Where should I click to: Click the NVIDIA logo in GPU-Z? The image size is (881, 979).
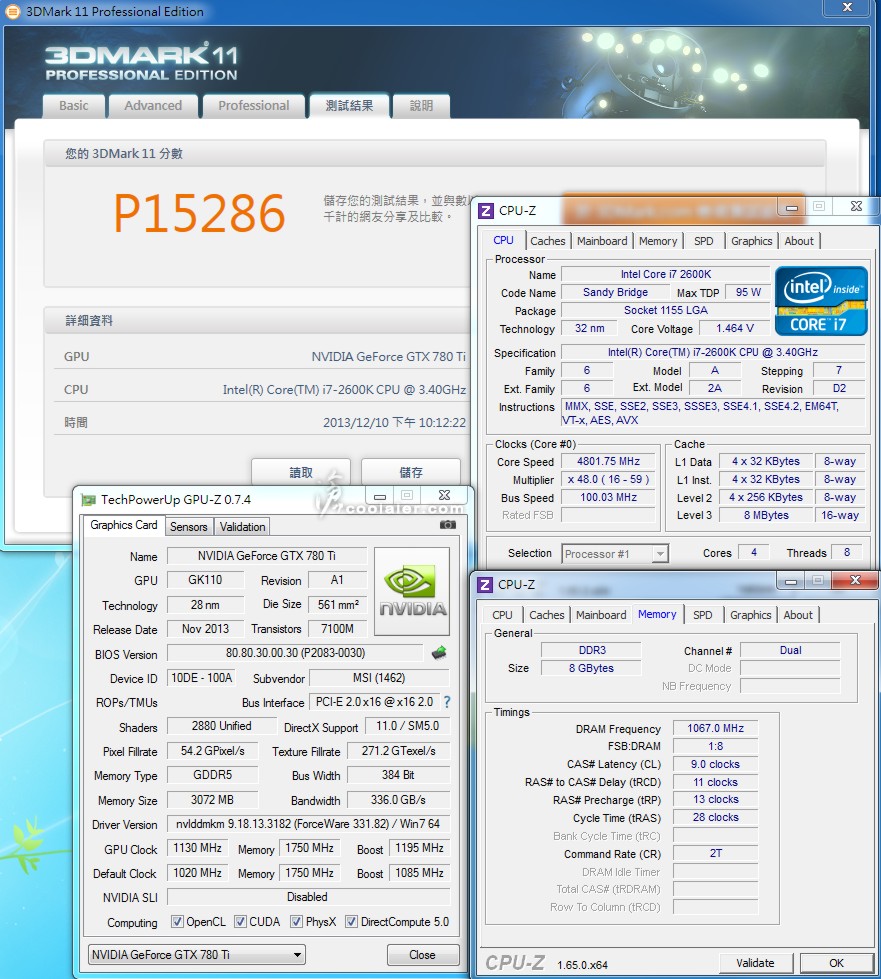coord(412,591)
